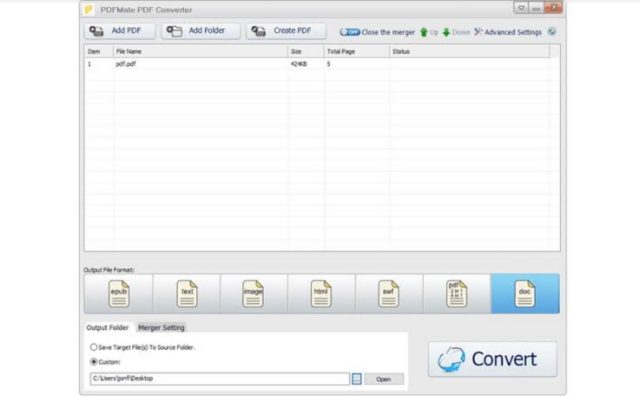Select Save Target File(s) To Source Folder
Viewport: 640px width, 397px height.
93,347
